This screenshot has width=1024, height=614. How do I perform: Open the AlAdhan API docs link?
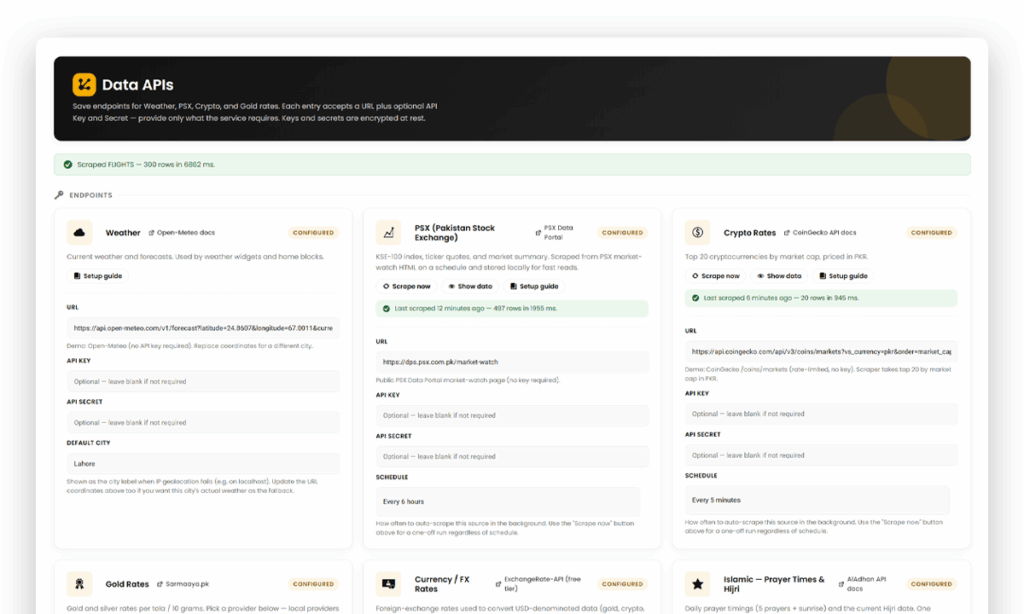coord(863,584)
